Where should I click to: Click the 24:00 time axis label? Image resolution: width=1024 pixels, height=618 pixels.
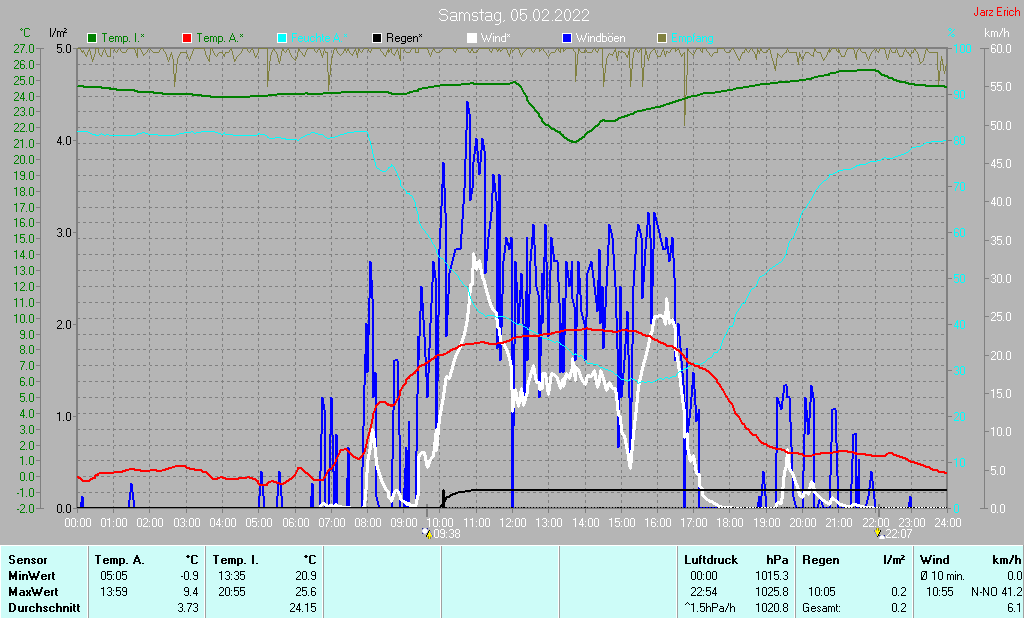[x=947, y=523]
